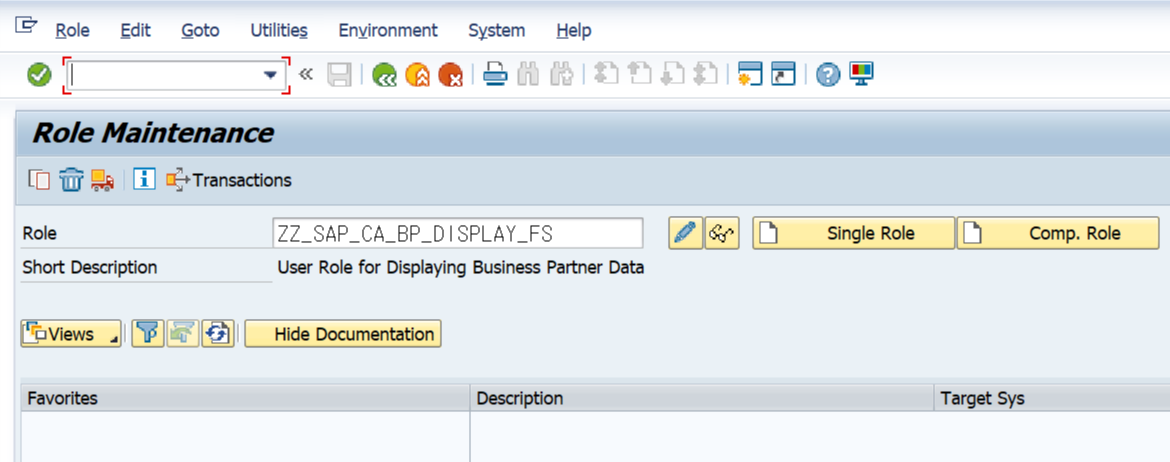The height and width of the screenshot is (462, 1170).
Task: Click the Generate Shortcut icon
Action: tap(783, 75)
